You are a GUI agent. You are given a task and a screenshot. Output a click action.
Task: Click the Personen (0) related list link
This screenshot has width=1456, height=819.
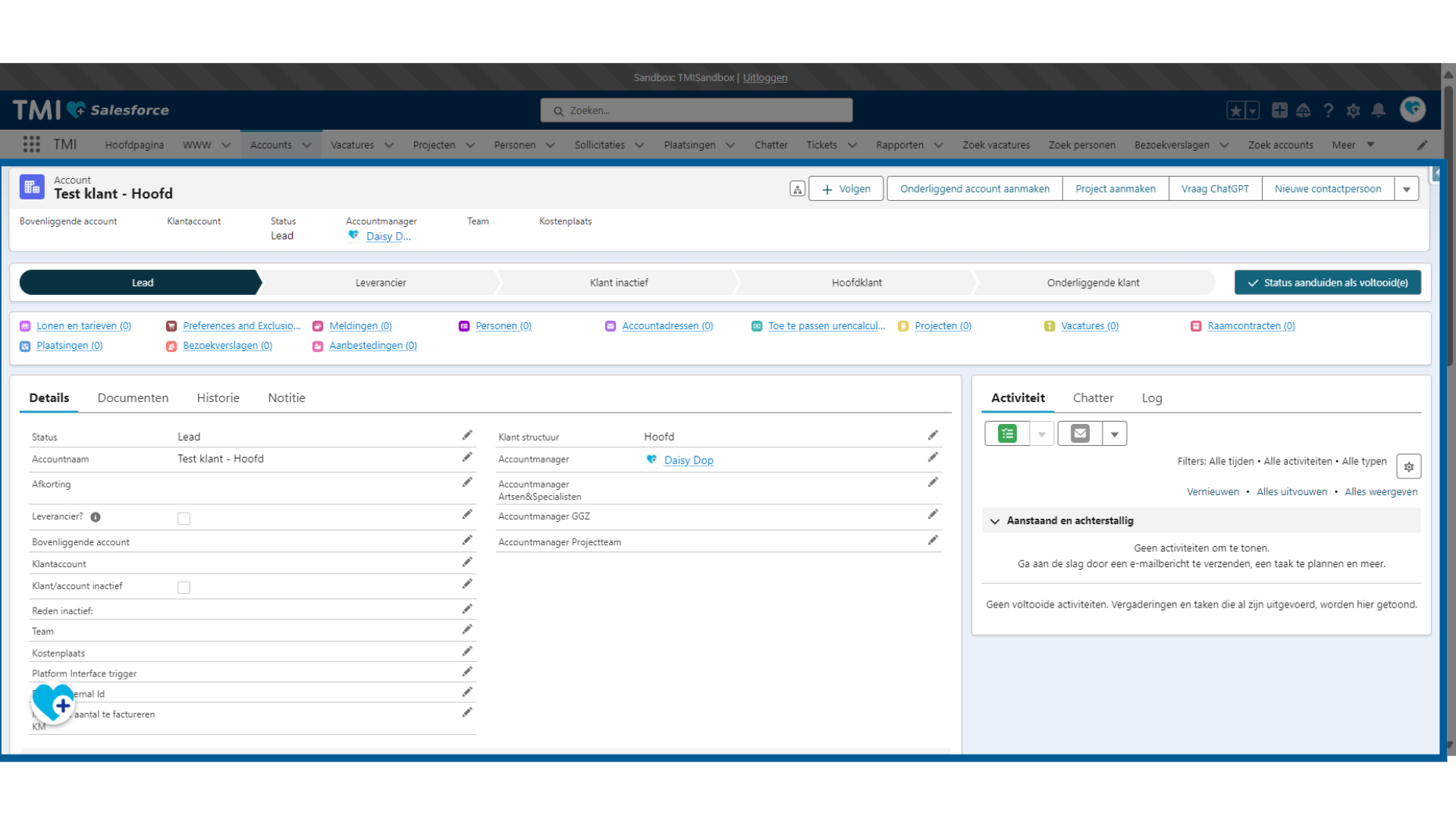tap(503, 325)
